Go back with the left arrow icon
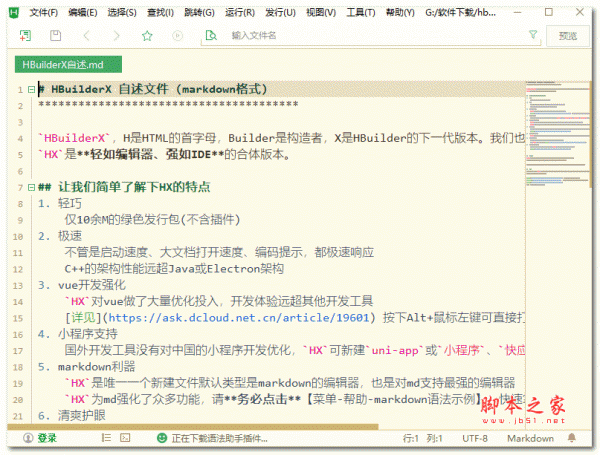The width and height of the screenshot is (600, 455). tap(86, 36)
